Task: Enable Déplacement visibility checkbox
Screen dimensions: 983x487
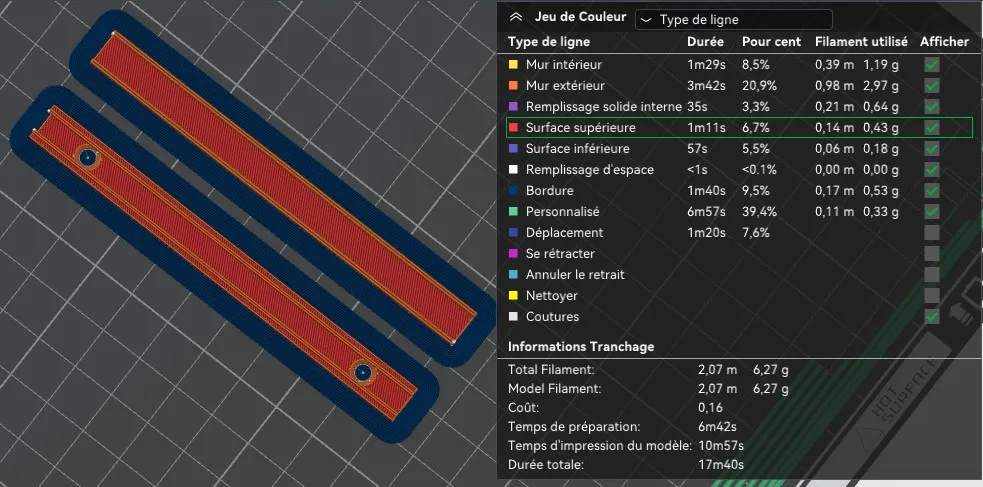Action: point(932,233)
